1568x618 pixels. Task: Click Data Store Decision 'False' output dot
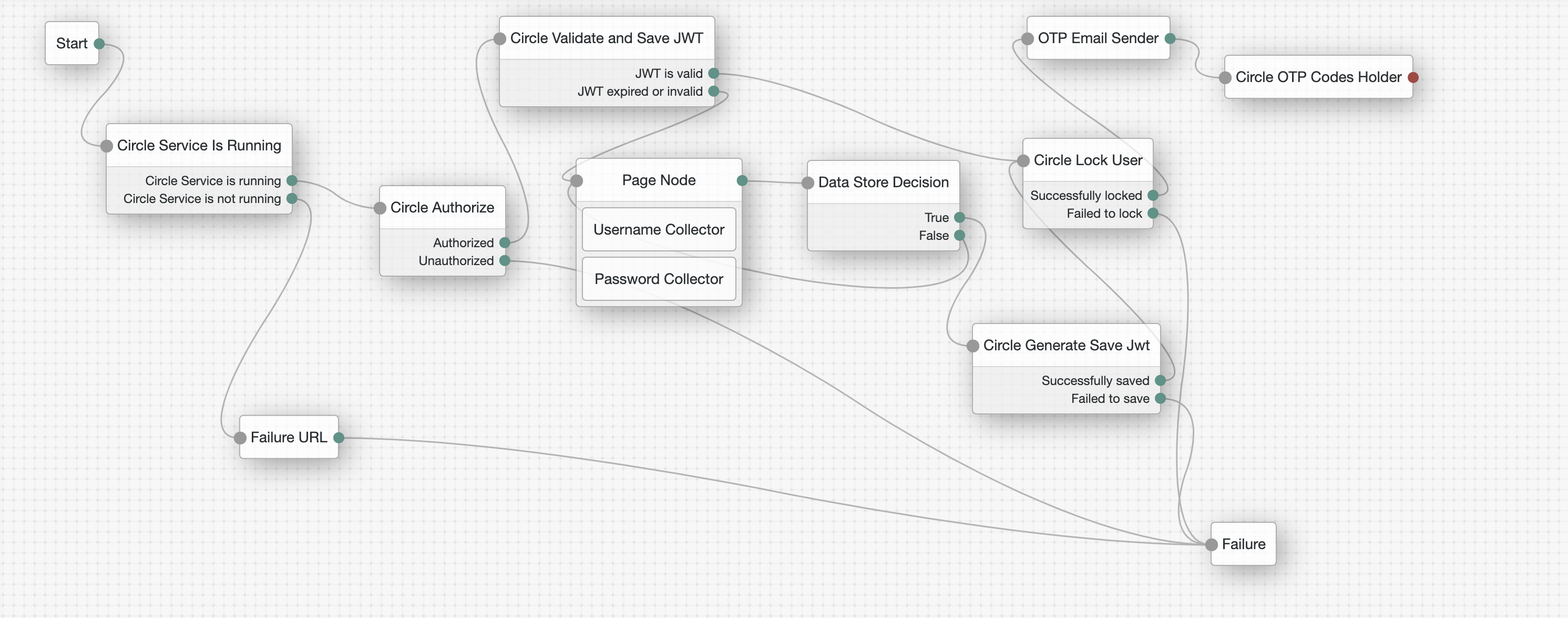point(959,236)
